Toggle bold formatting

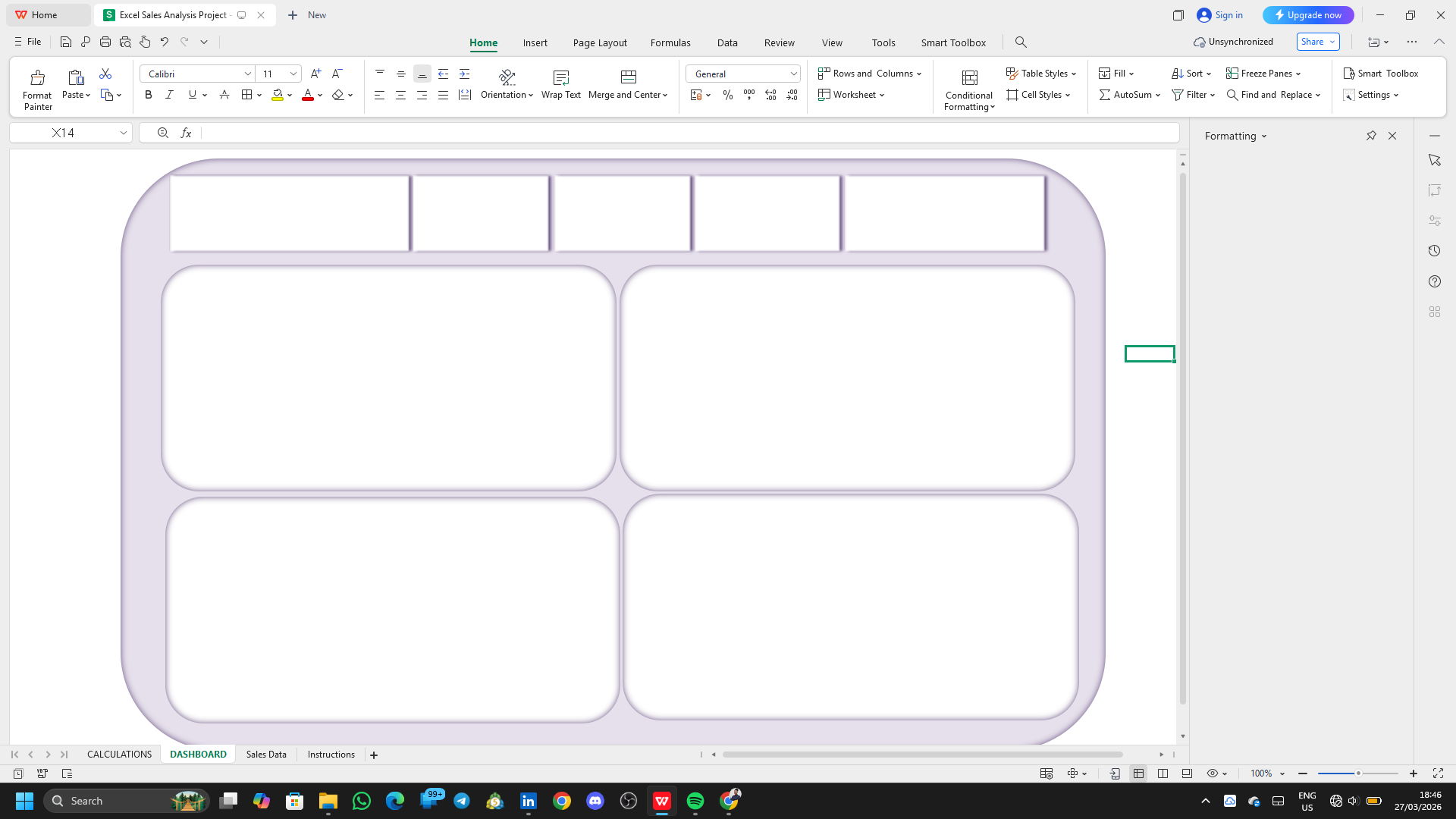[149, 95]
